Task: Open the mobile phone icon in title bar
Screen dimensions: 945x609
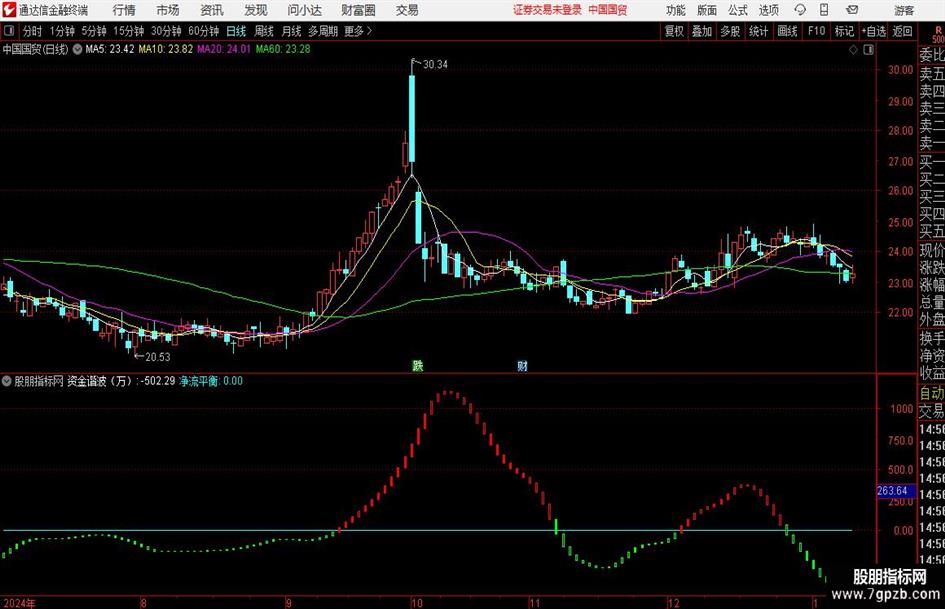Action: 824,10
